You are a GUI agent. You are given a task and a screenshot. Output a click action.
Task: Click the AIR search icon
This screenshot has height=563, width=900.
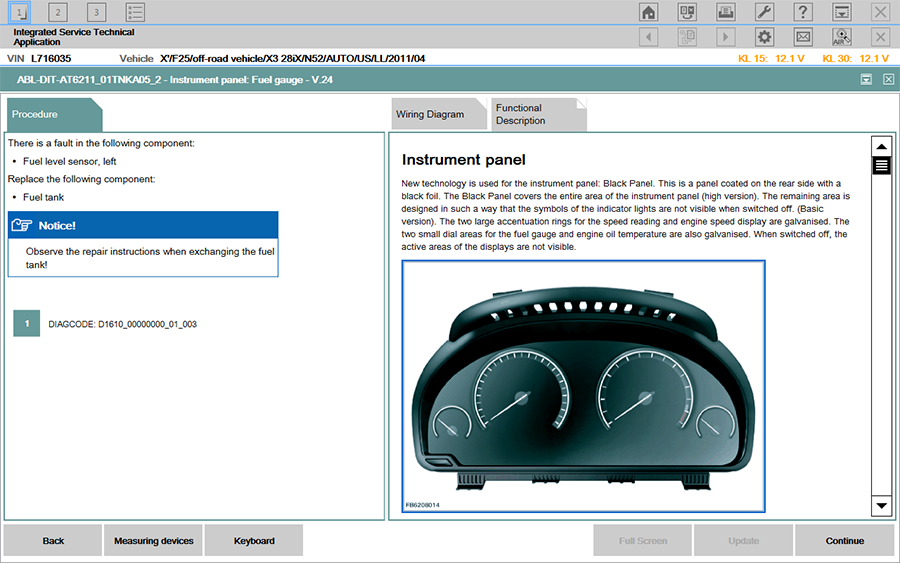(x=841, y=37)
